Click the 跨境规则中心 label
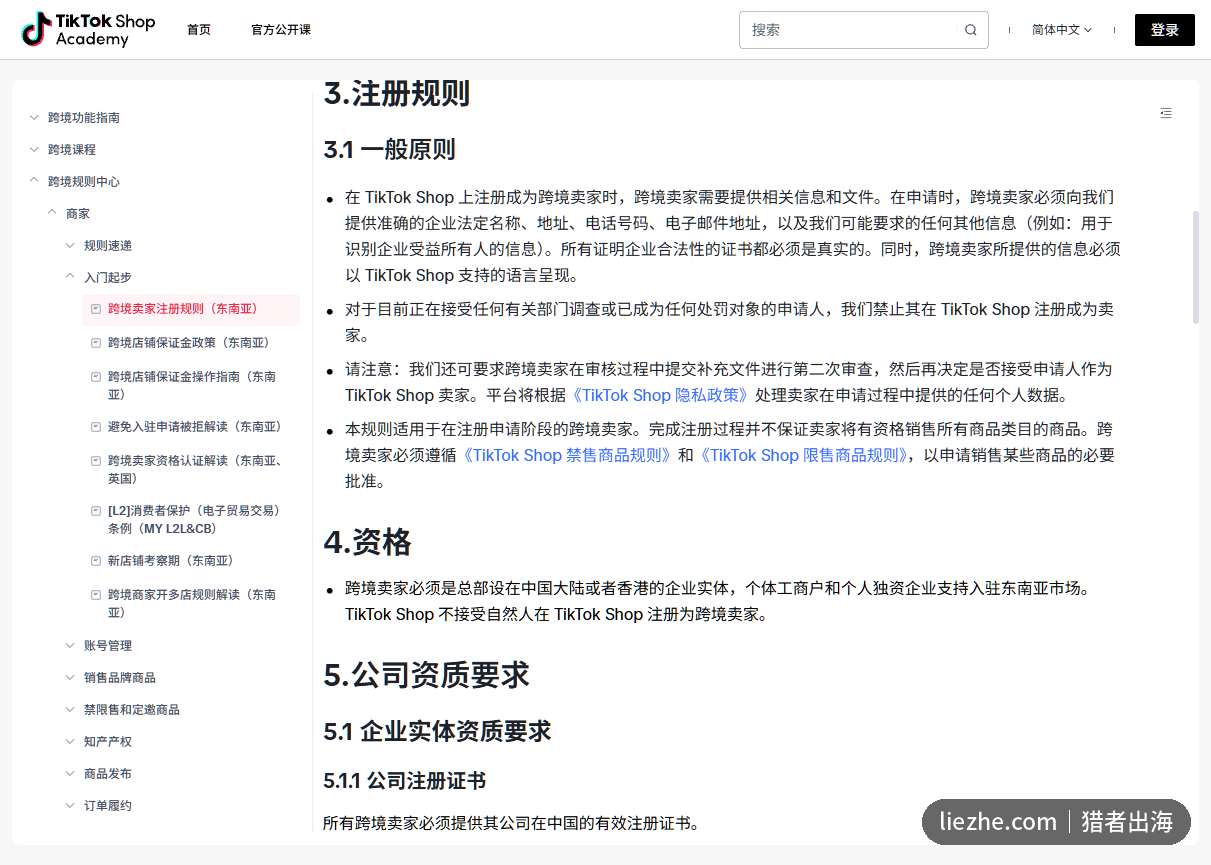 [x=84, y=182]
